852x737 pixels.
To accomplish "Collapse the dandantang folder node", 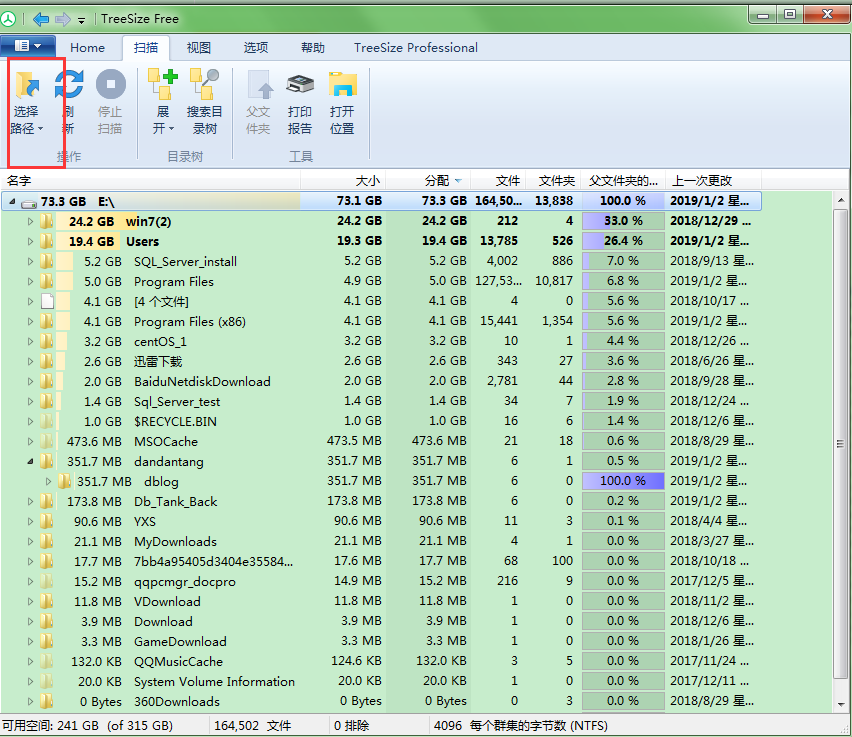I will pos(30,461).
